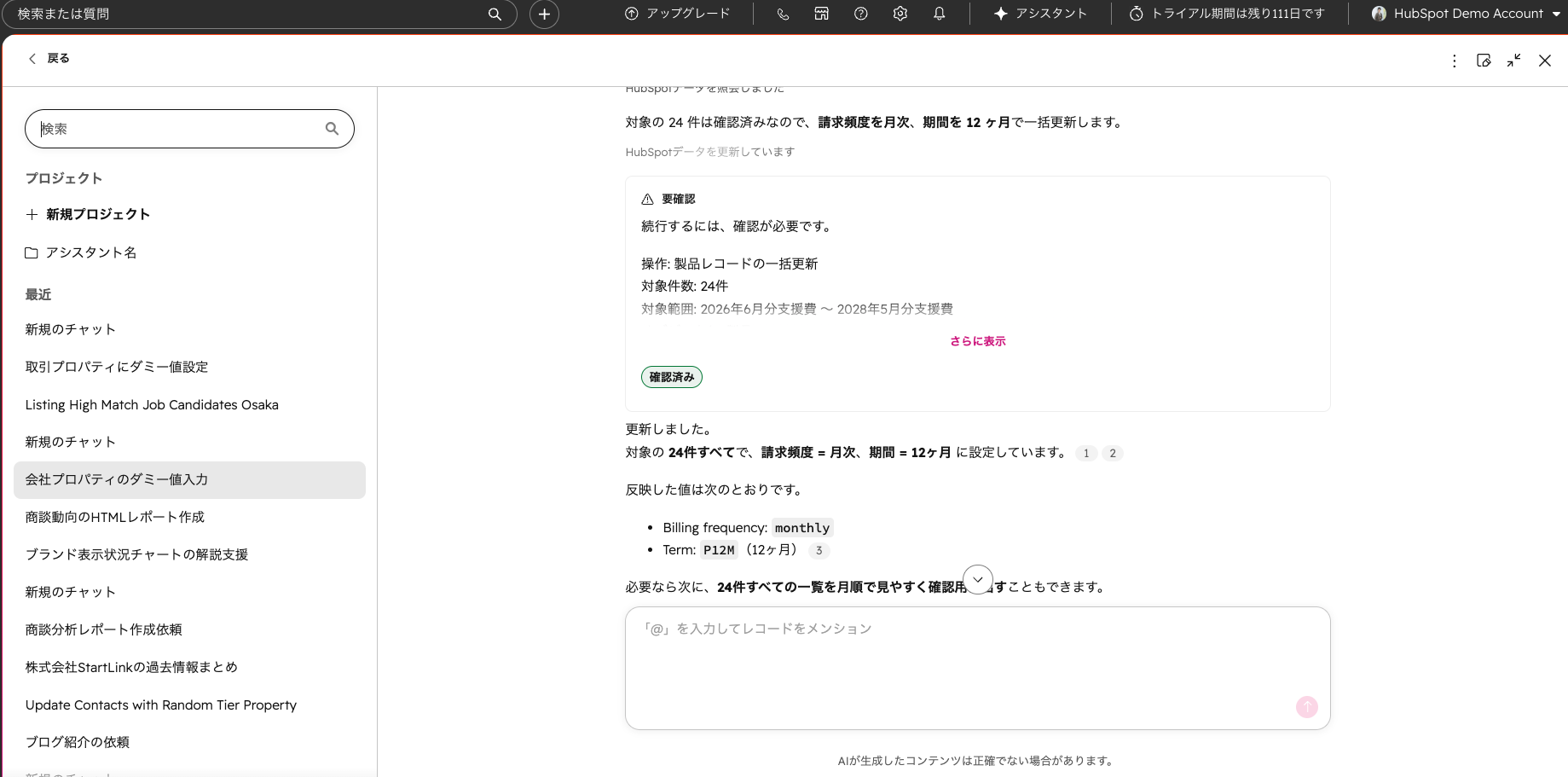Click the monthly code value text

tap(802, 528)
